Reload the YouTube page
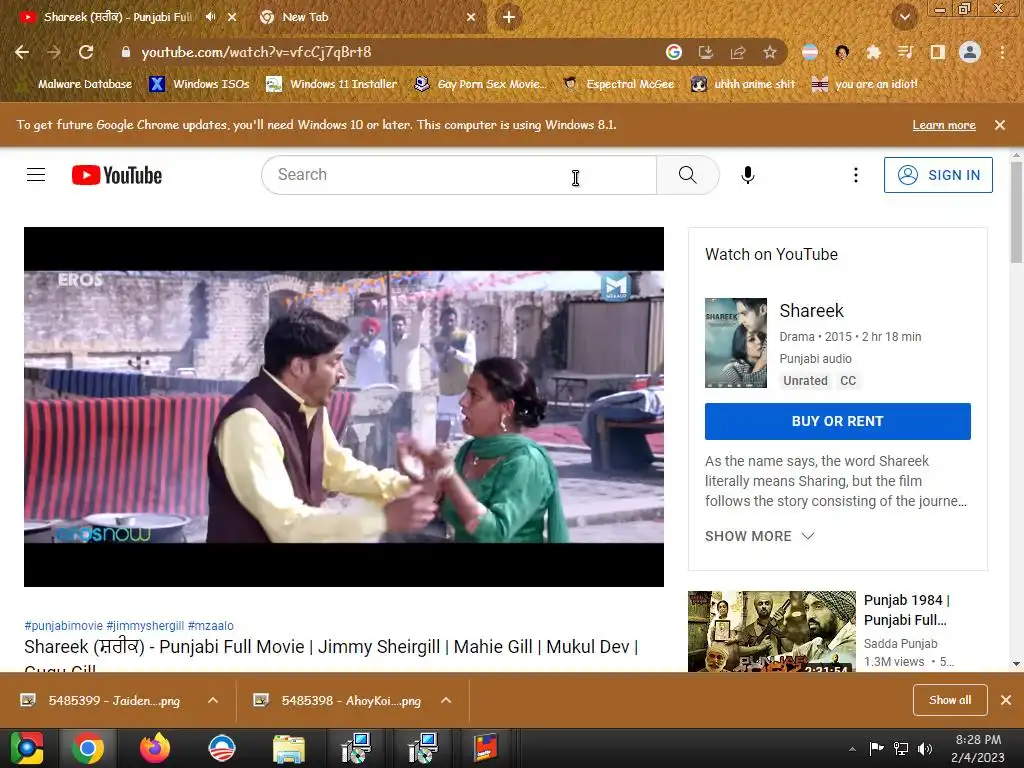Viewport: 1024px width, 768px height. 86,52
